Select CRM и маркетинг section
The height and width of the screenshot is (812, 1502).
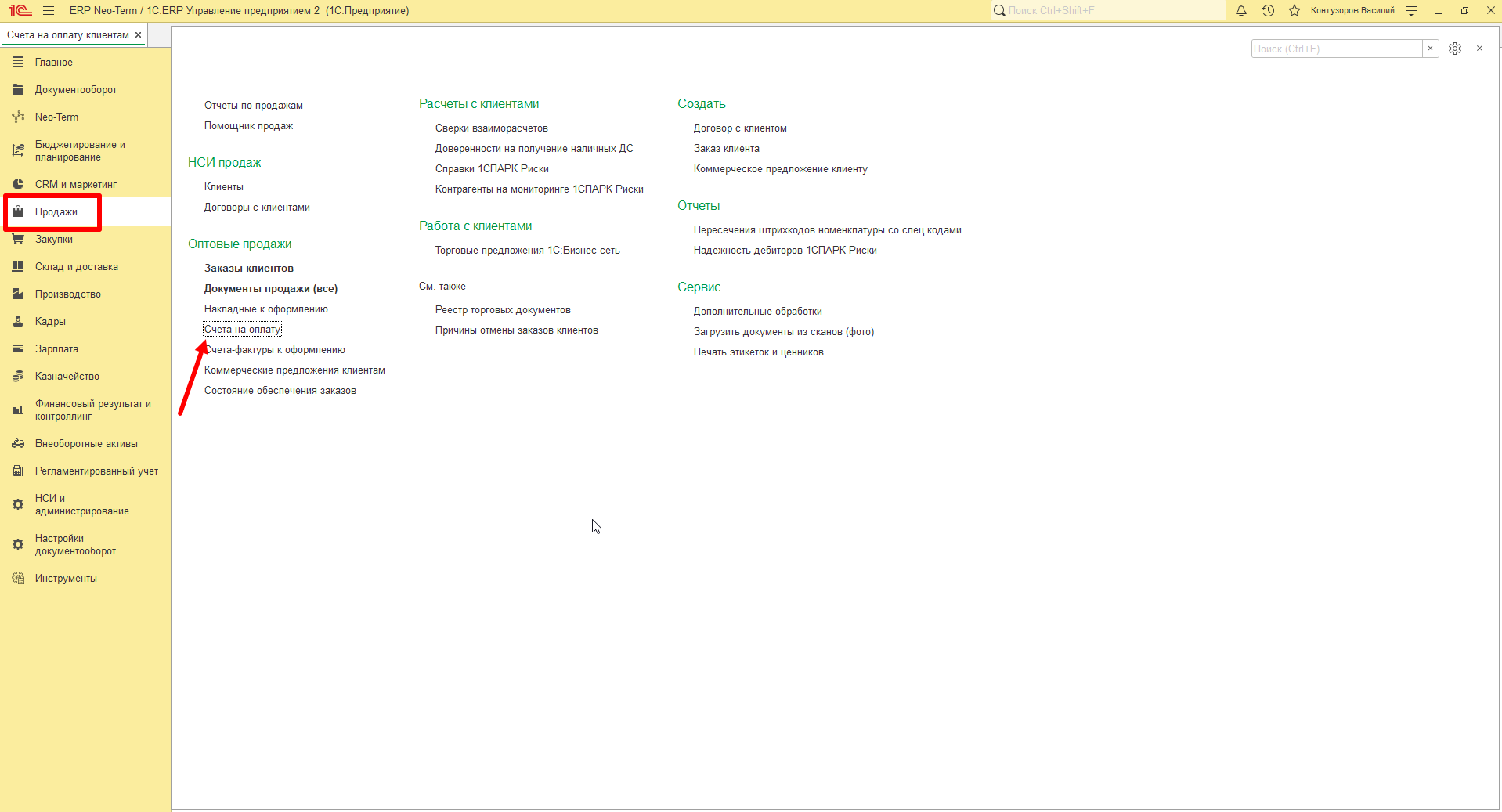(85, 184)
